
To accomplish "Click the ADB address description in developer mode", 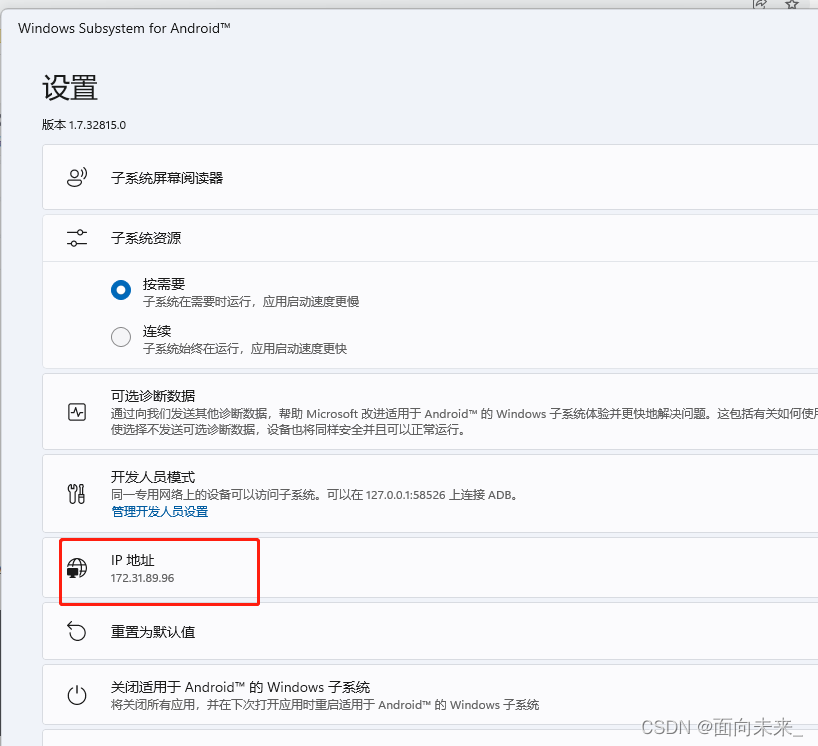I will 315,495.
